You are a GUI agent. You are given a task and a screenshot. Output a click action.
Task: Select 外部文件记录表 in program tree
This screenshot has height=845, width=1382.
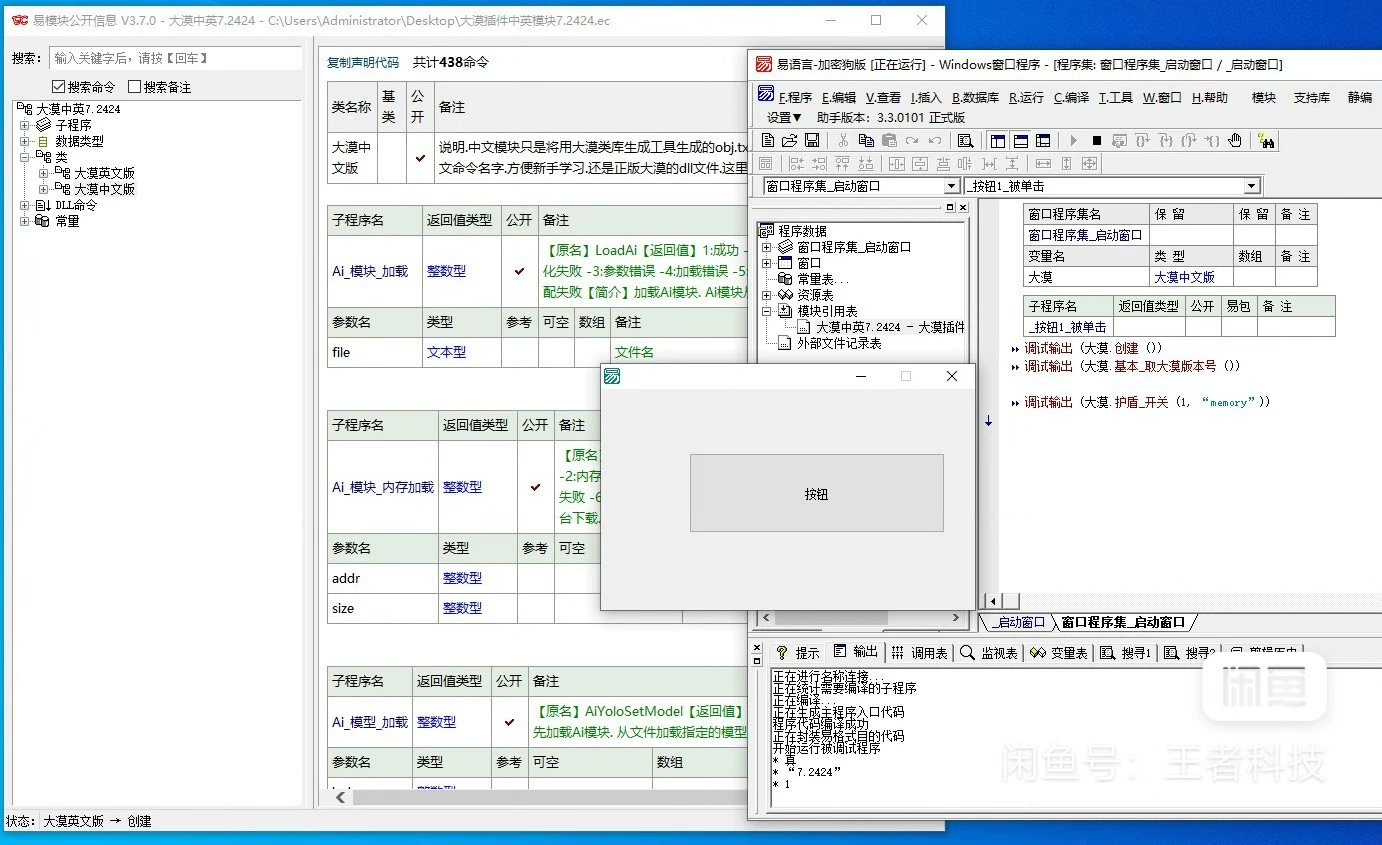839,343
